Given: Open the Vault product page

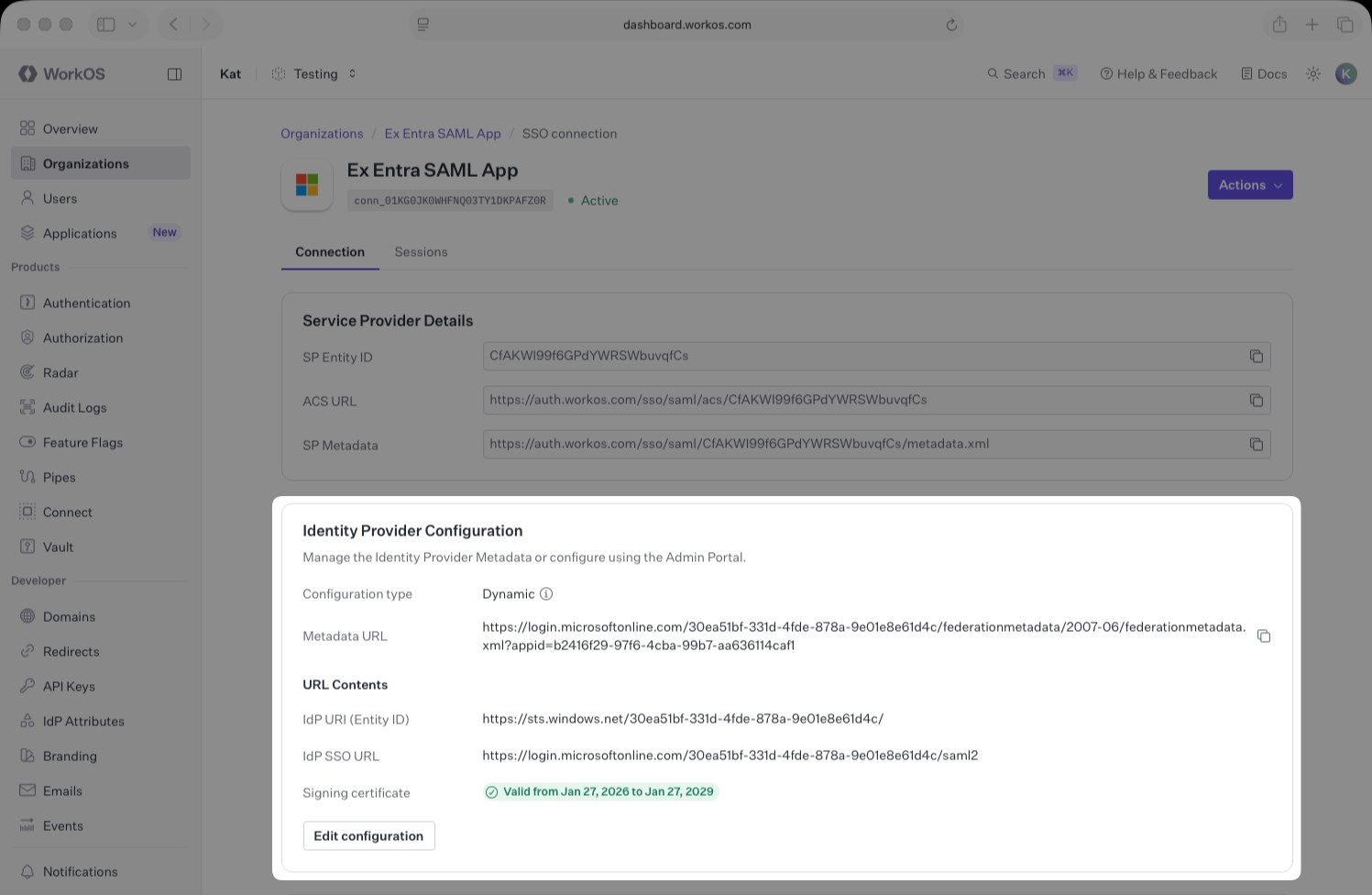Looking at the screenshot, I should click(101, 547).
